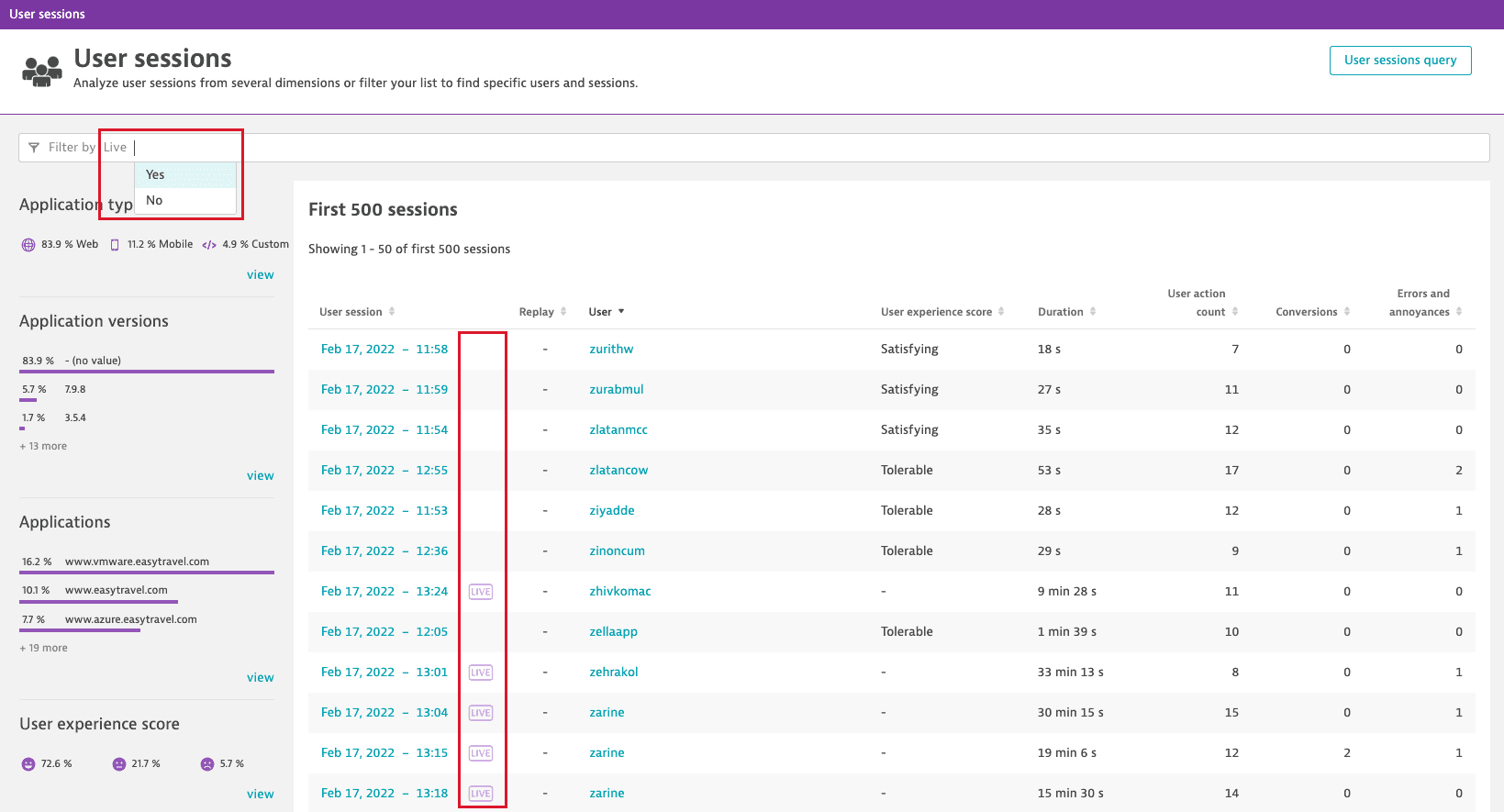The image size is (1504, 812).
Task: Click the LIVE badge for zhivkomac session
Action: tap(481, 592)
